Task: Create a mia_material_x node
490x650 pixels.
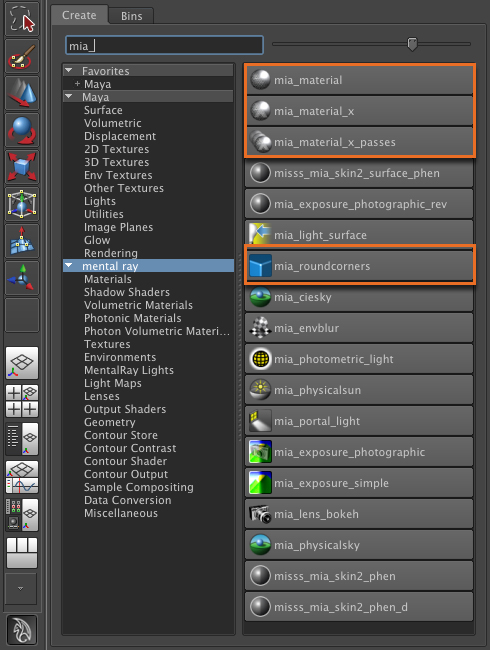Action: pyautogui.click(x=359, y=111)
